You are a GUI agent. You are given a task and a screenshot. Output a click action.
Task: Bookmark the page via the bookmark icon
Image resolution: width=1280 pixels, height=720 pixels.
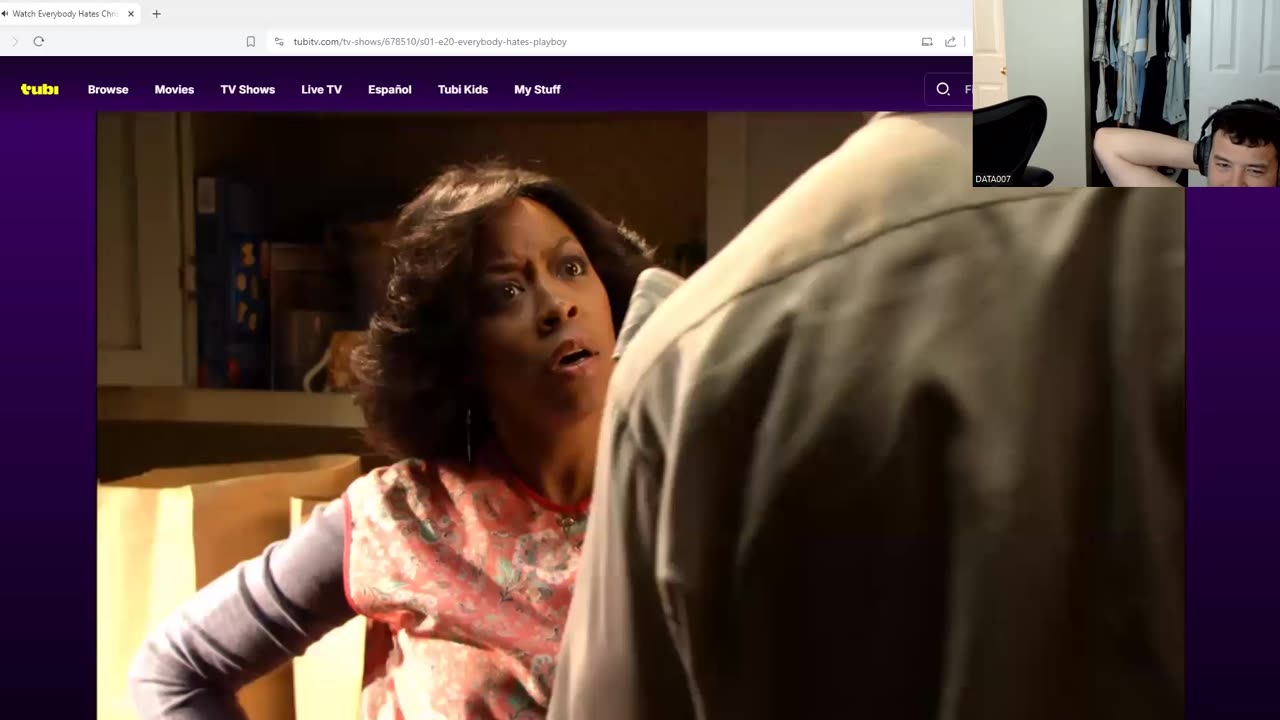[251, 41]
